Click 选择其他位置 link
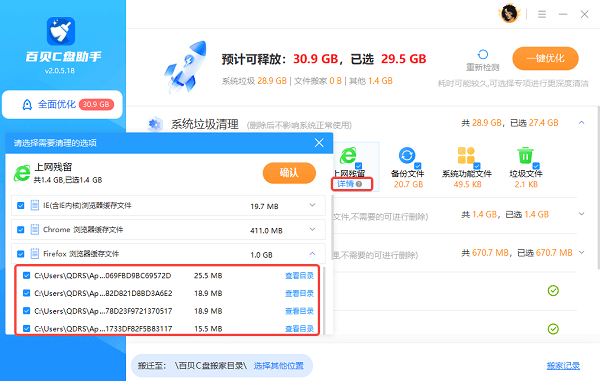600x381 pixels. 279,366
